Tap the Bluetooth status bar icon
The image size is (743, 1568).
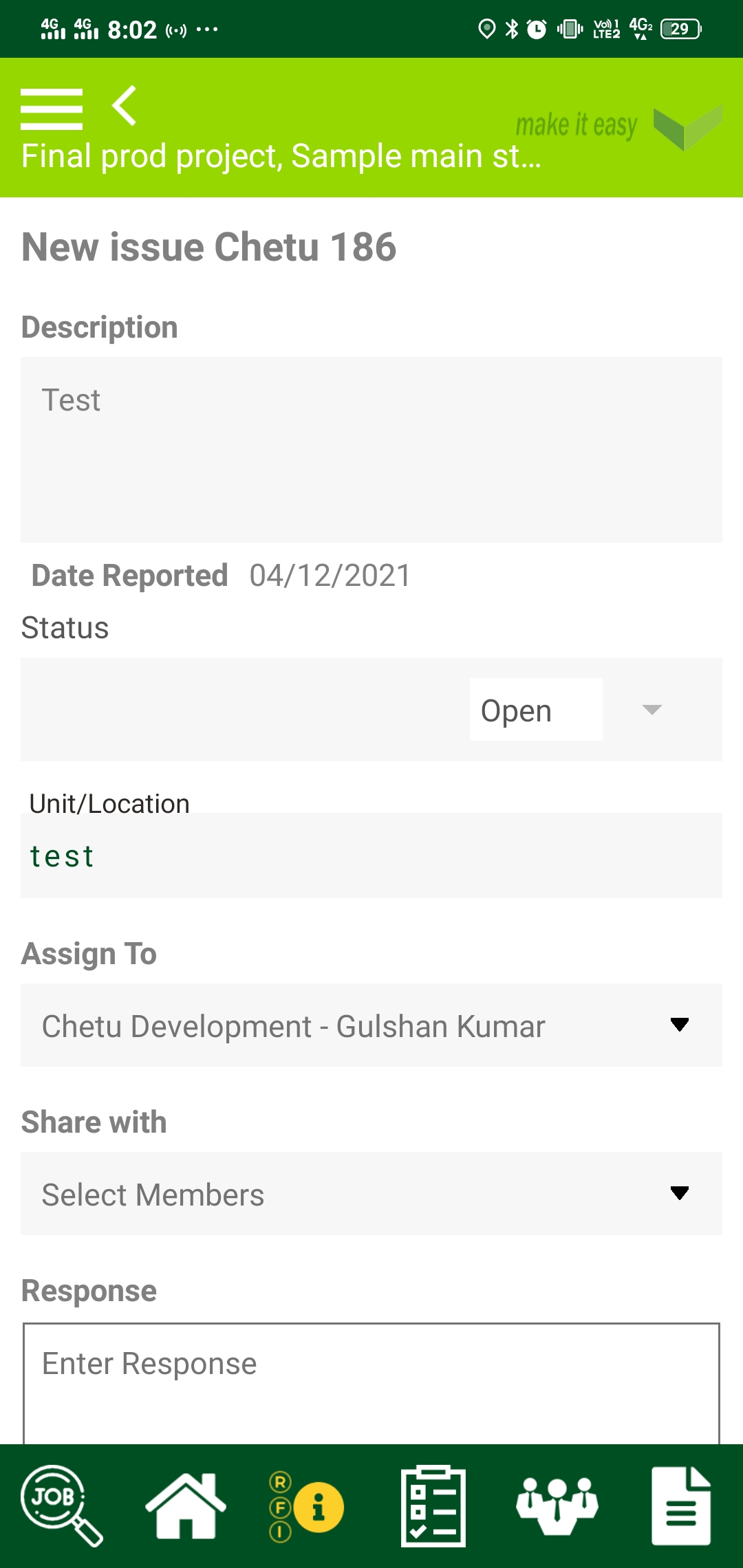pos(512,29)
